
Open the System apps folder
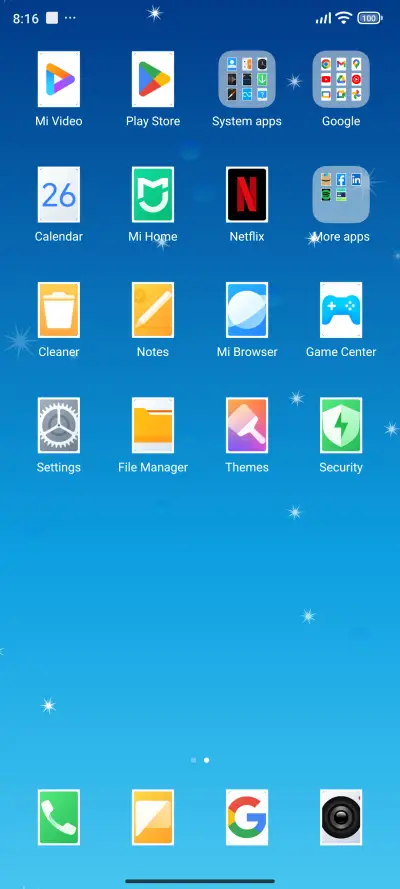247,79
